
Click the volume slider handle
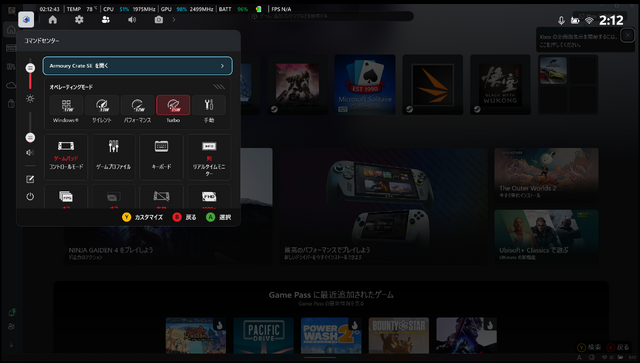click(x=30, y=138)
